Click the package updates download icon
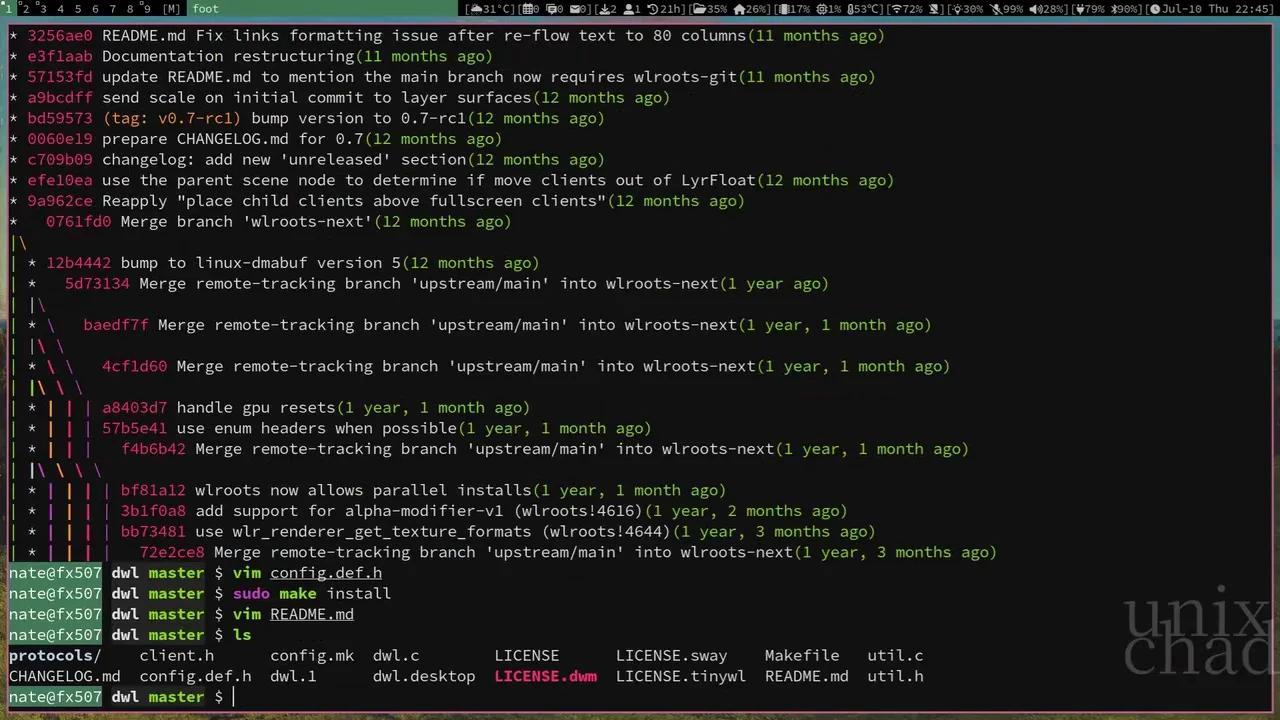Viewport: 1280px width, 720px height. point(604,9)
